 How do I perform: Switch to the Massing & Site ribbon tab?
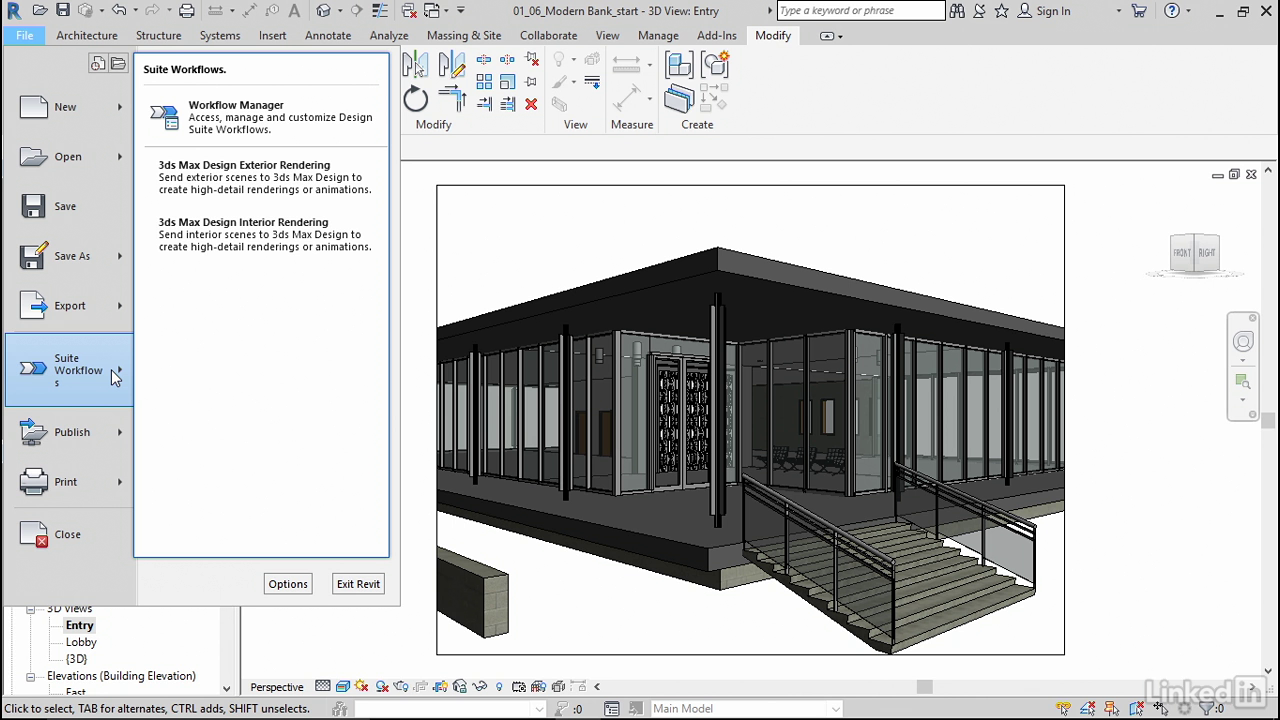464,35
